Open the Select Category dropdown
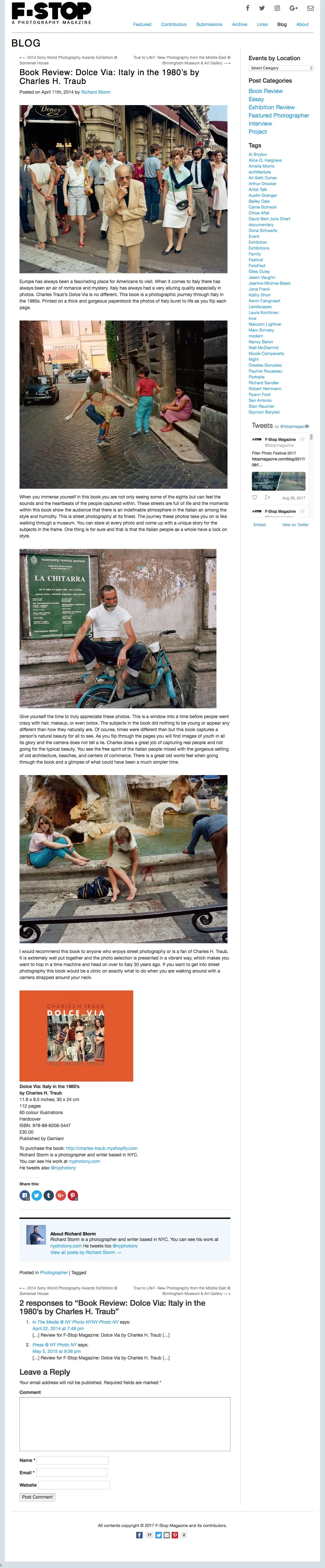 (281, 68)
